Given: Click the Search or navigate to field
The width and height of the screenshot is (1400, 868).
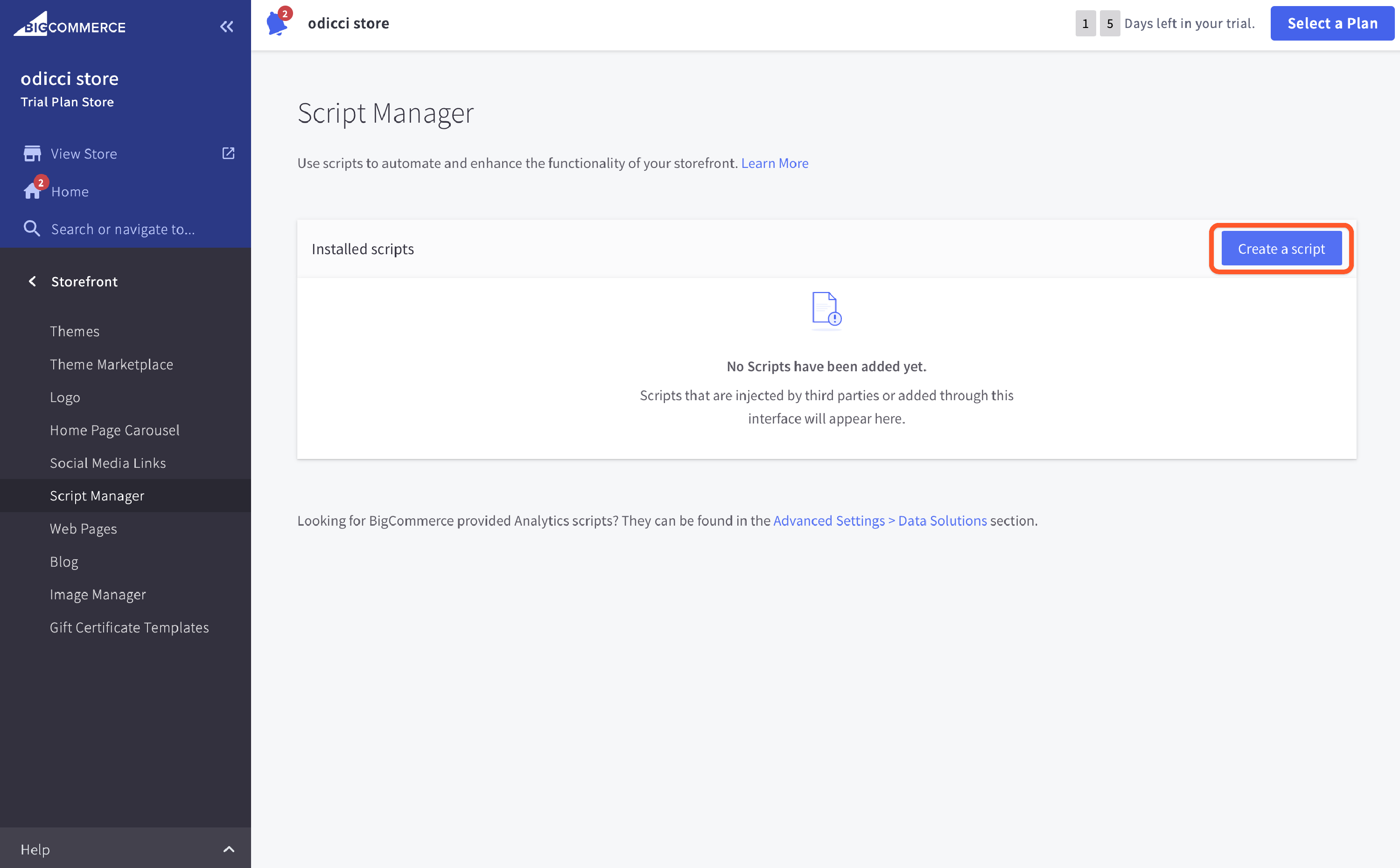Looking at the screenshot, I should [x=123, y=229].
